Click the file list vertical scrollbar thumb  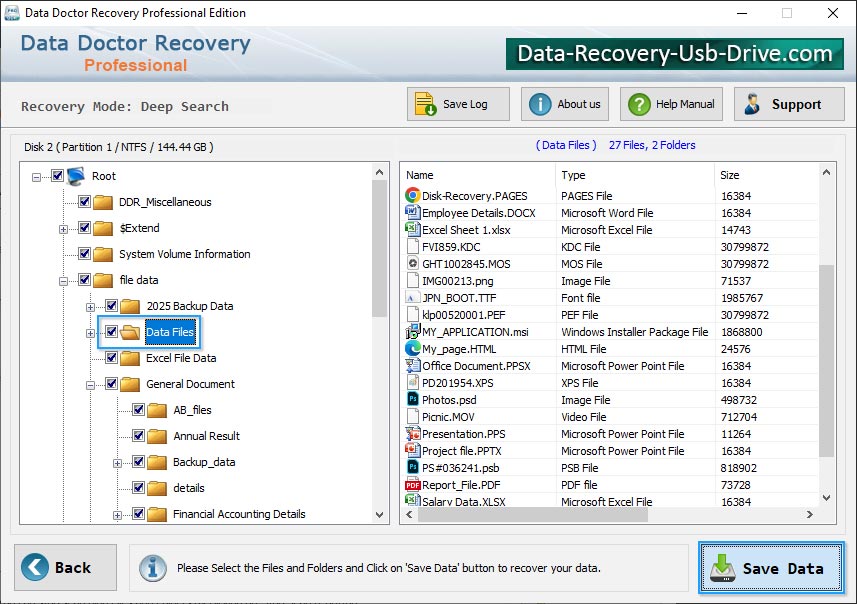tap(826, 361)
